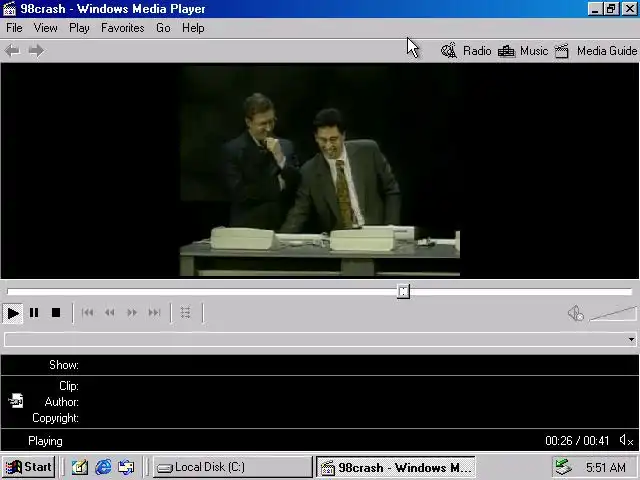The width and height of the screenshot is (640, 480).
Task: Open the View menu
Action: pos(45,28)
